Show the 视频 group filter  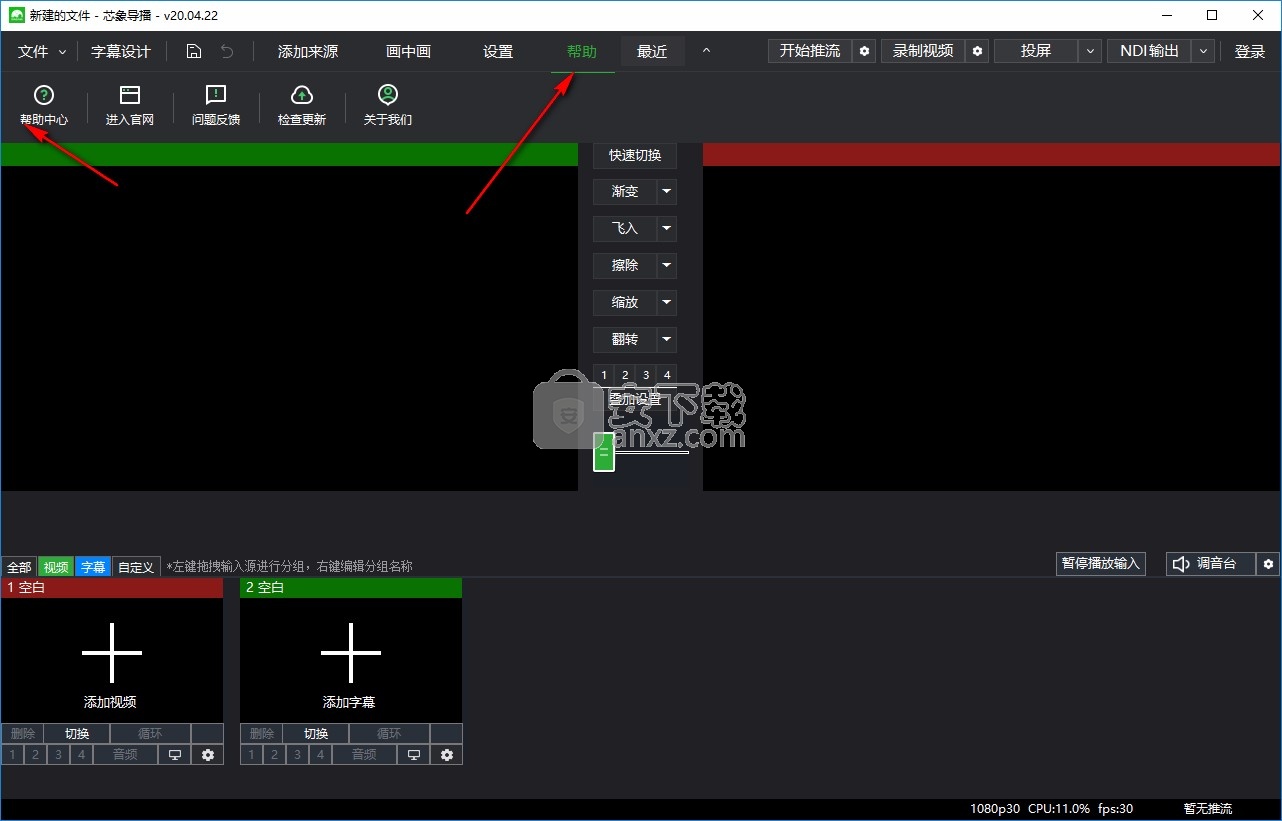pyautogui.click(x=56, y=567)
